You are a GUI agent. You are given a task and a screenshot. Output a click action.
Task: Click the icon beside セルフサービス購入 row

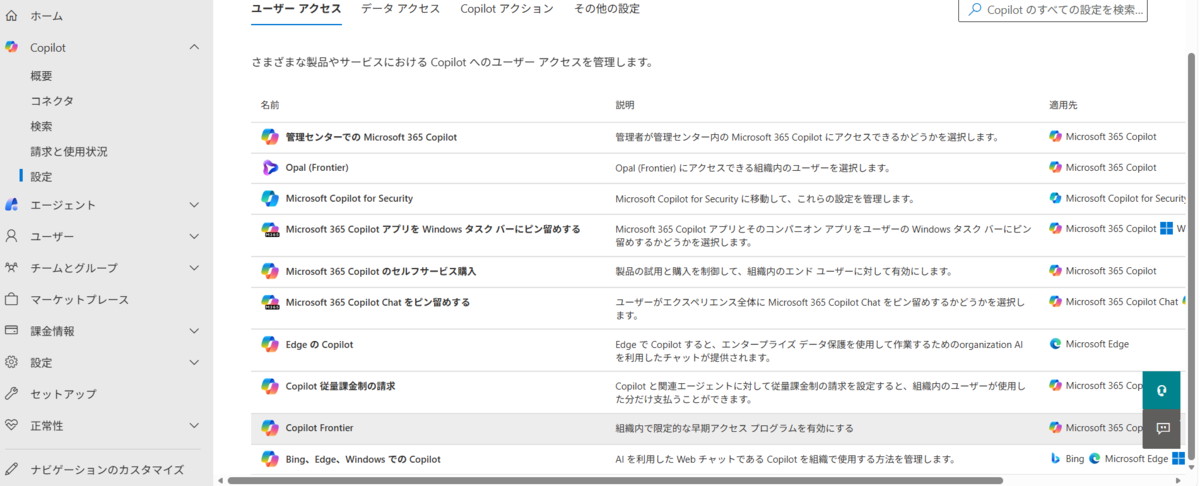[x=270, y=271]
